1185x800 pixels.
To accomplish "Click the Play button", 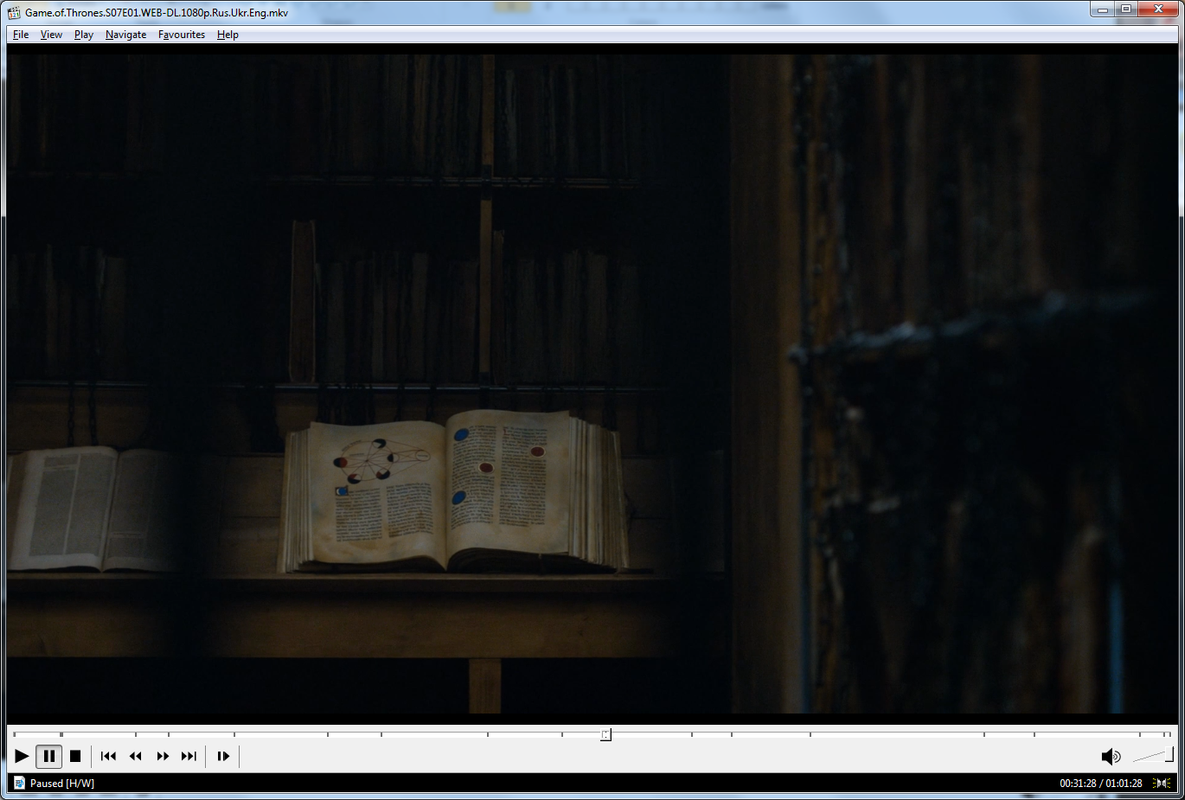I will click(22, 756).
